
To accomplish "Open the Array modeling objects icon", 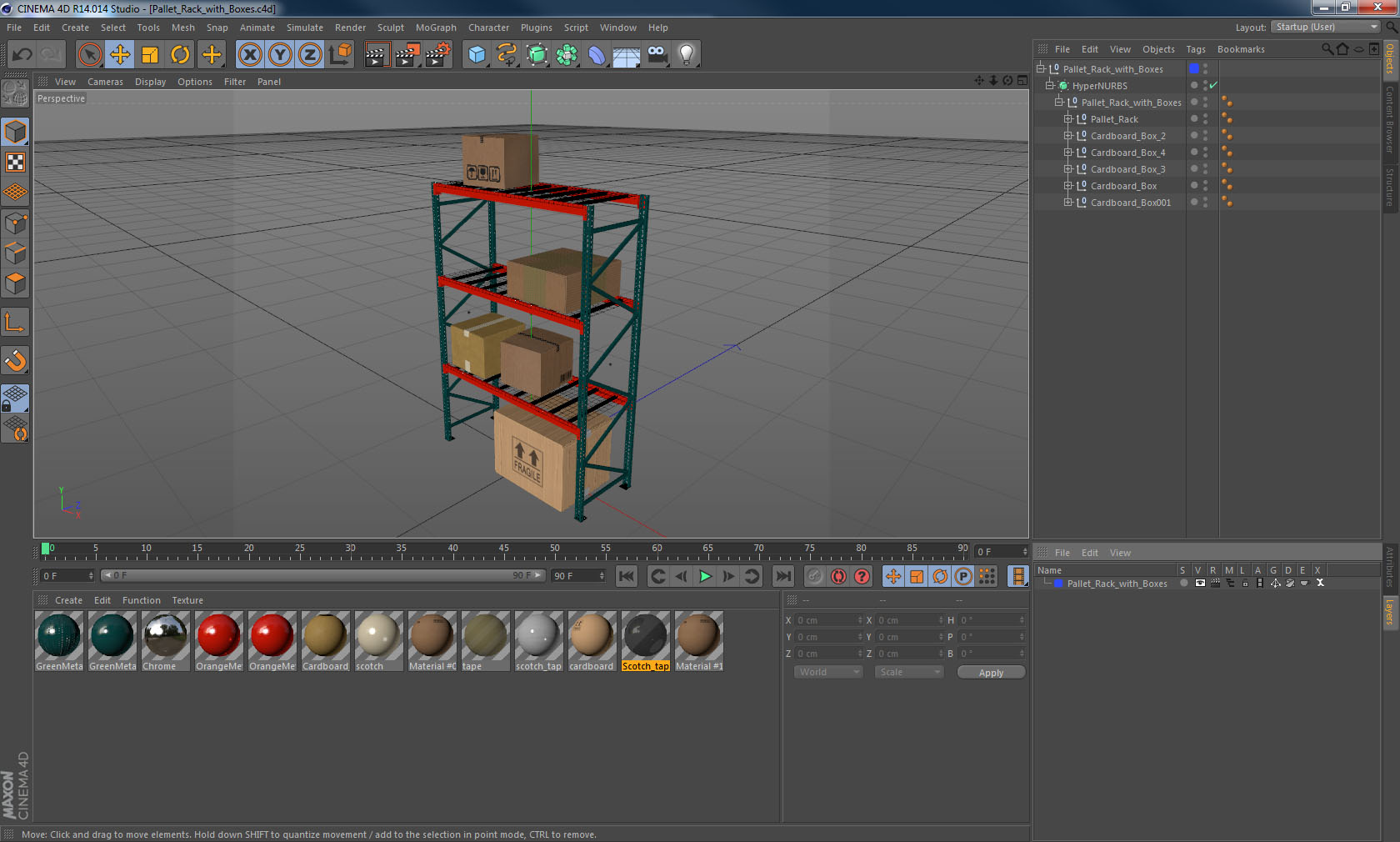I will 567,55.
